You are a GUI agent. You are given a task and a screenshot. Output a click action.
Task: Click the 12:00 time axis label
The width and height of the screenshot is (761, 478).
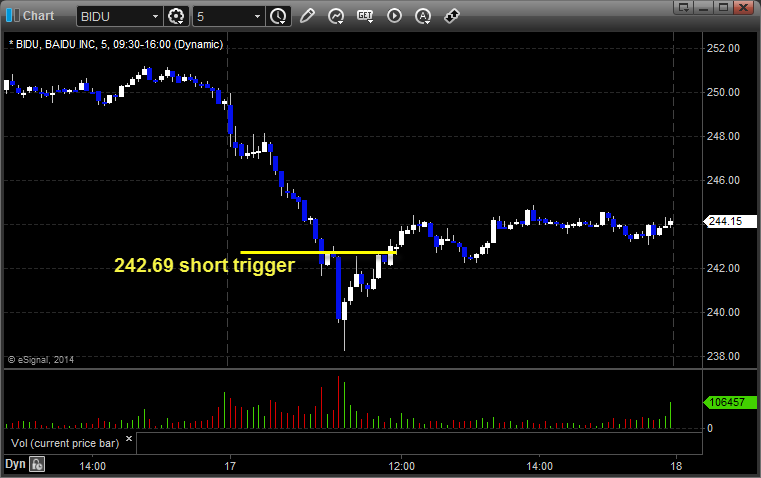click(x=401, y=466)
